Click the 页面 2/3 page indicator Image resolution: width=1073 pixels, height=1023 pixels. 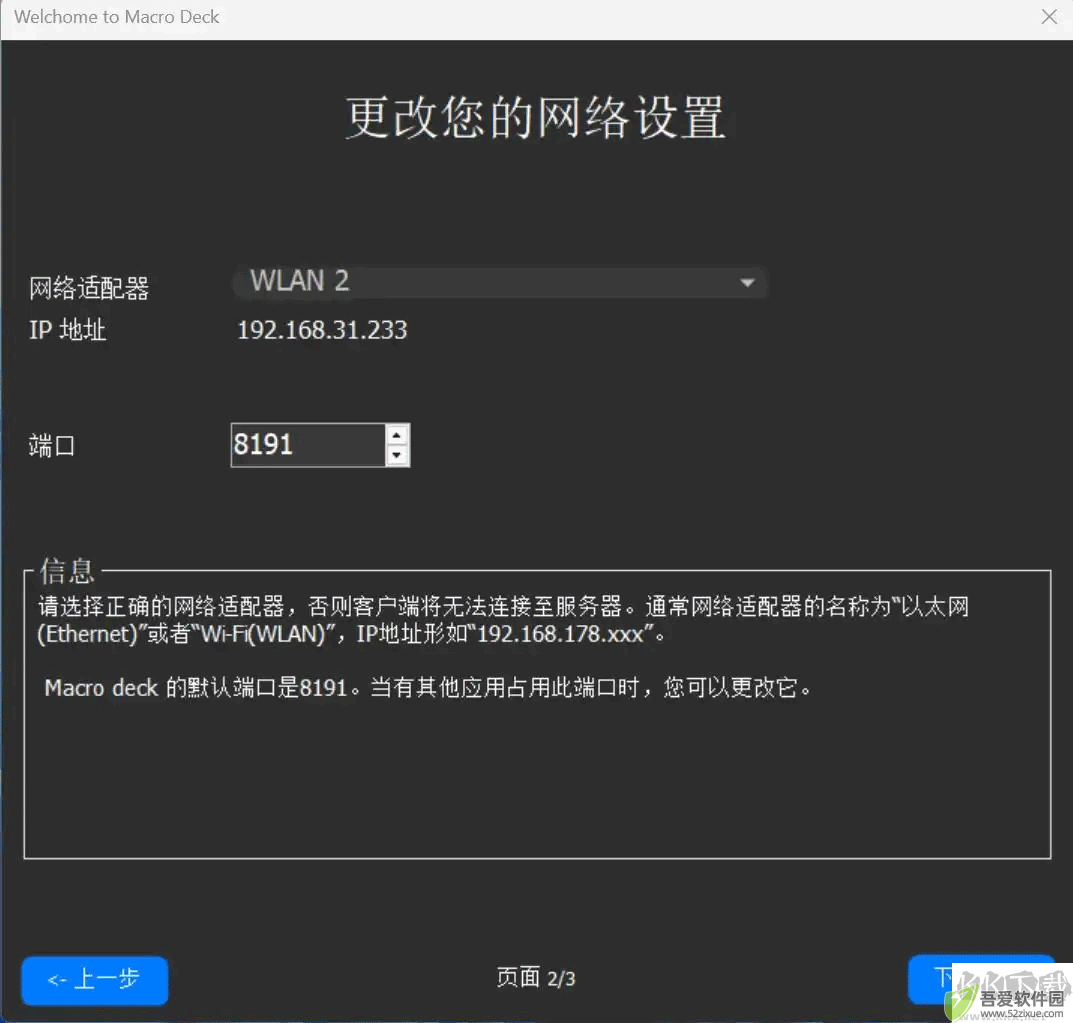pyautogui.click(x=536, y=978)
